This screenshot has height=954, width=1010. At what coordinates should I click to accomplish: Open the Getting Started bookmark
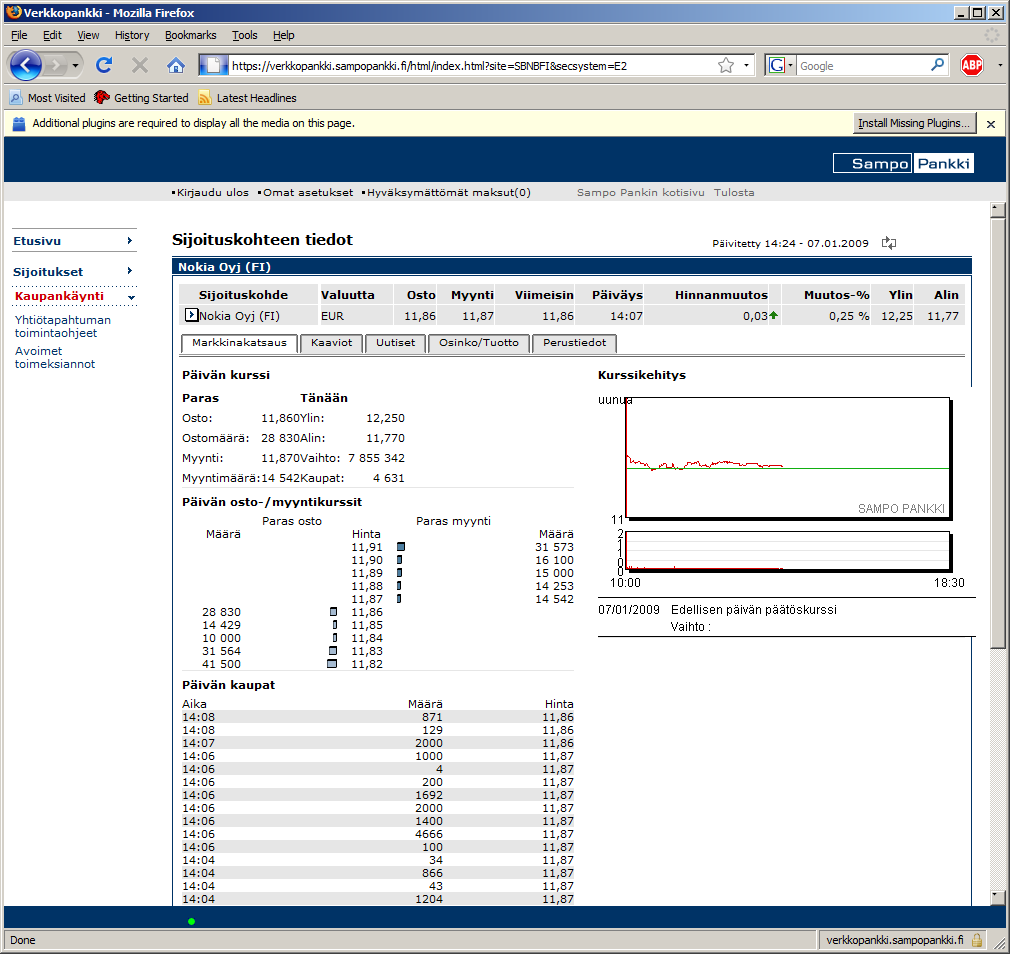click(x=141, y=98)
